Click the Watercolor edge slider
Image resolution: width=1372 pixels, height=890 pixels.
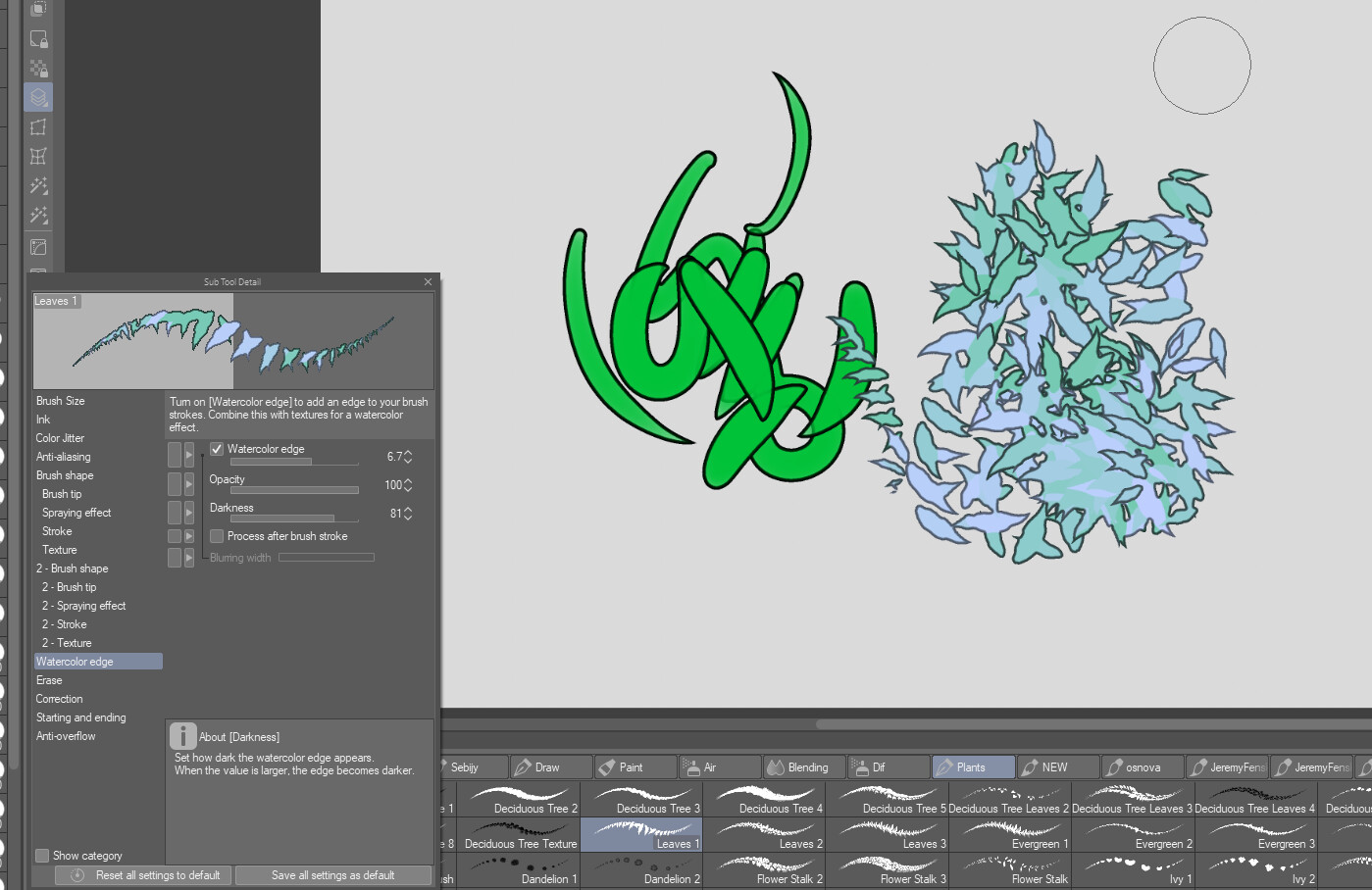[294, 461]
